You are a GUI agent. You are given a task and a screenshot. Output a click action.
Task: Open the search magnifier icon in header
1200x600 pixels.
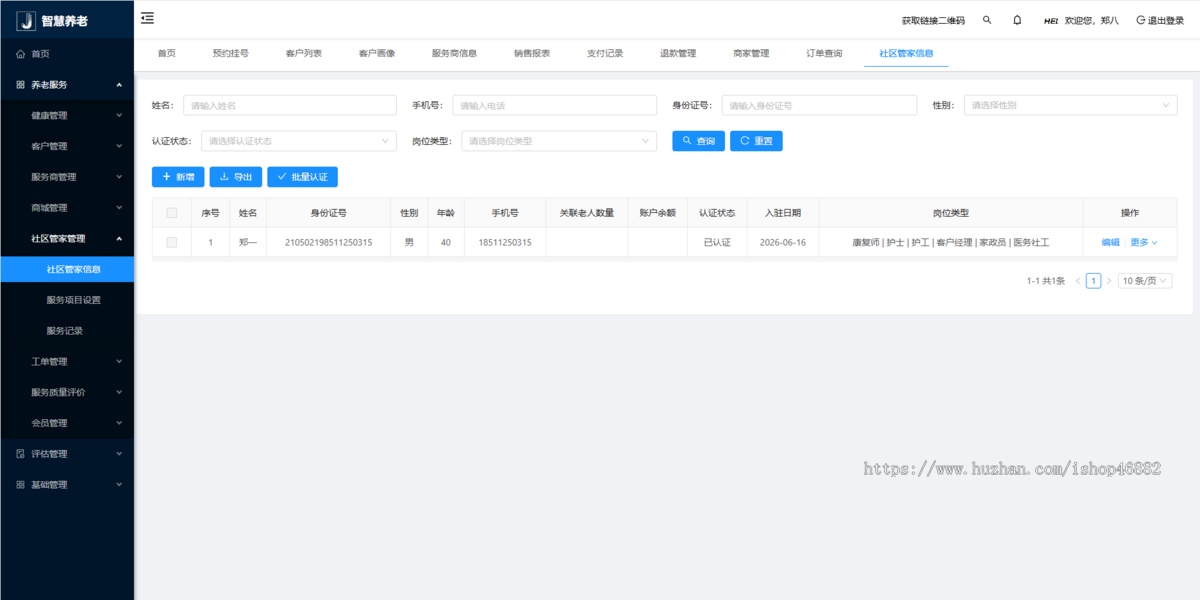pyautogui.click(x=987, y=20)
